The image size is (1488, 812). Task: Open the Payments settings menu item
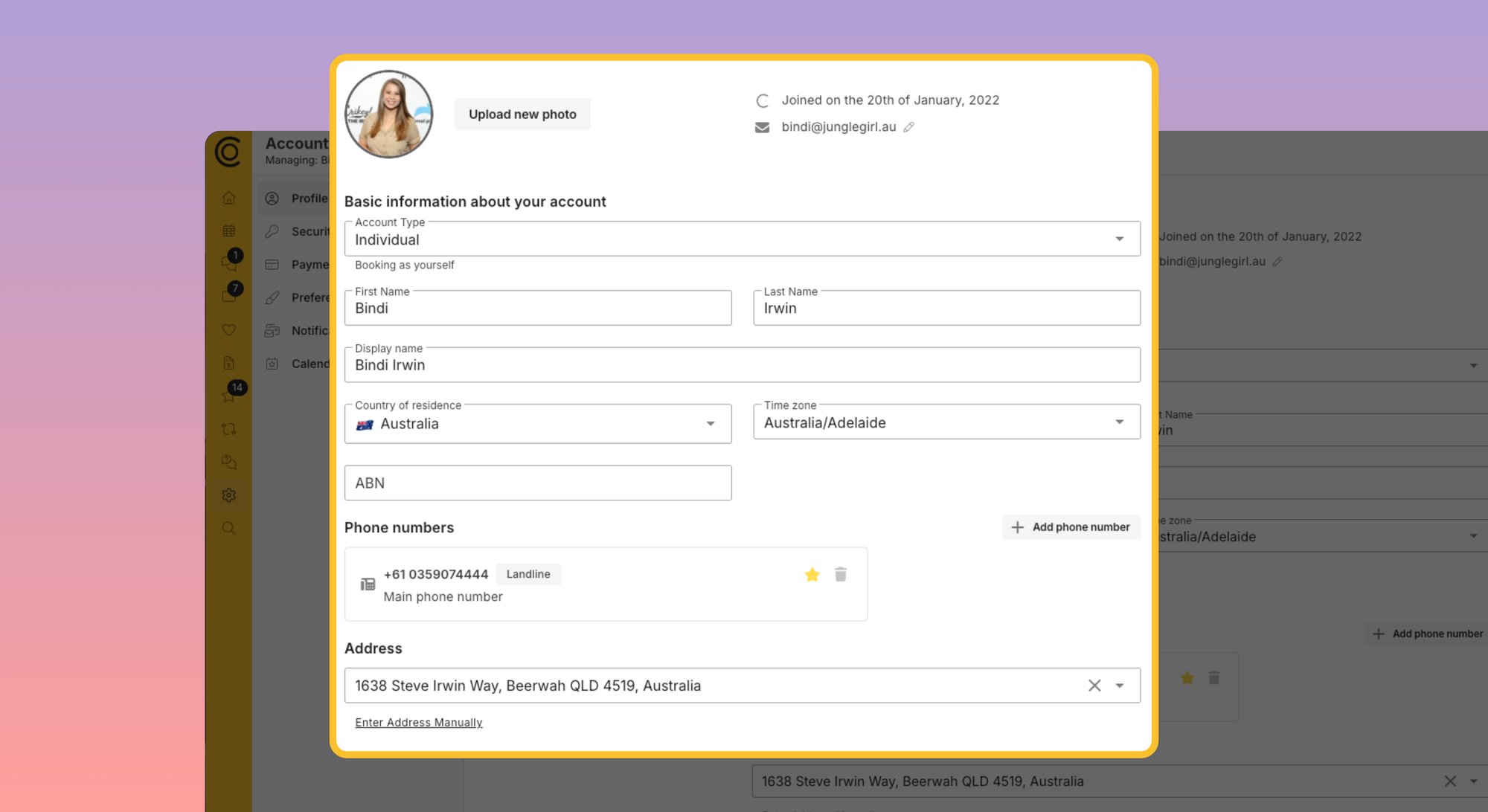coord(296,265)
